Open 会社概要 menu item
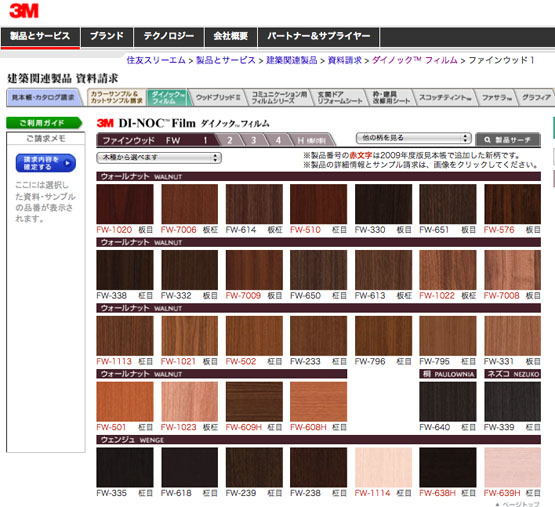 click(231, 36)
